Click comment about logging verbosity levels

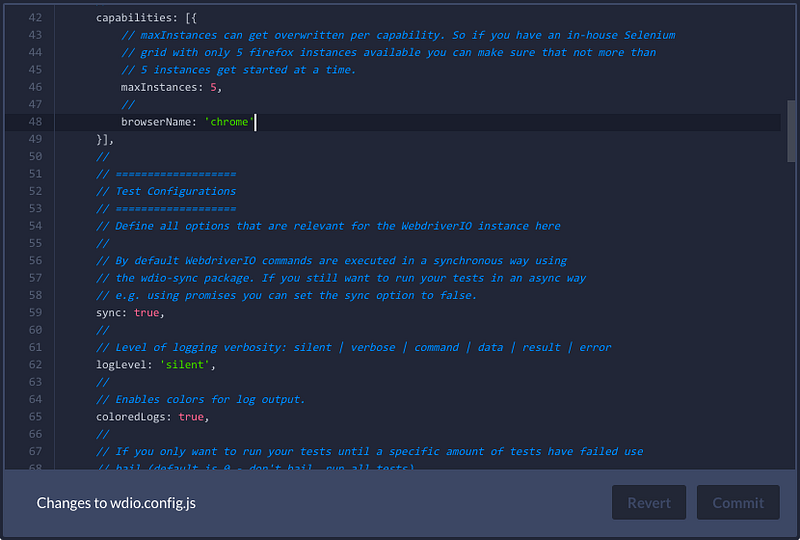pos(353,348)
